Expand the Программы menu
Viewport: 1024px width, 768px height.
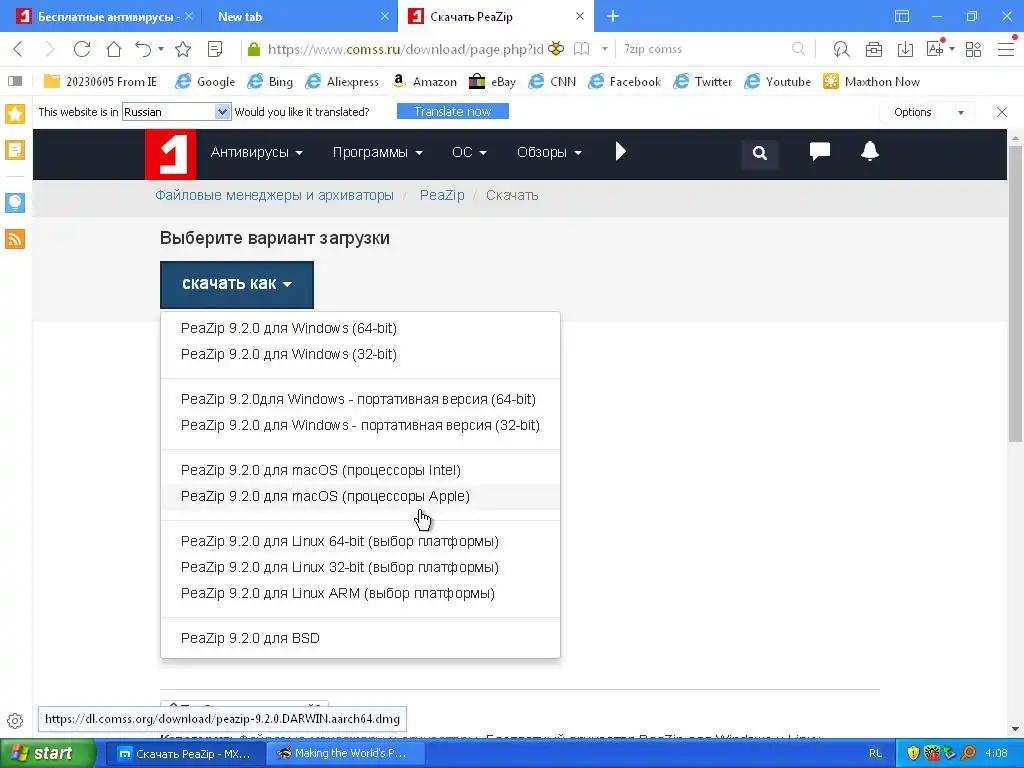[377, 152]
